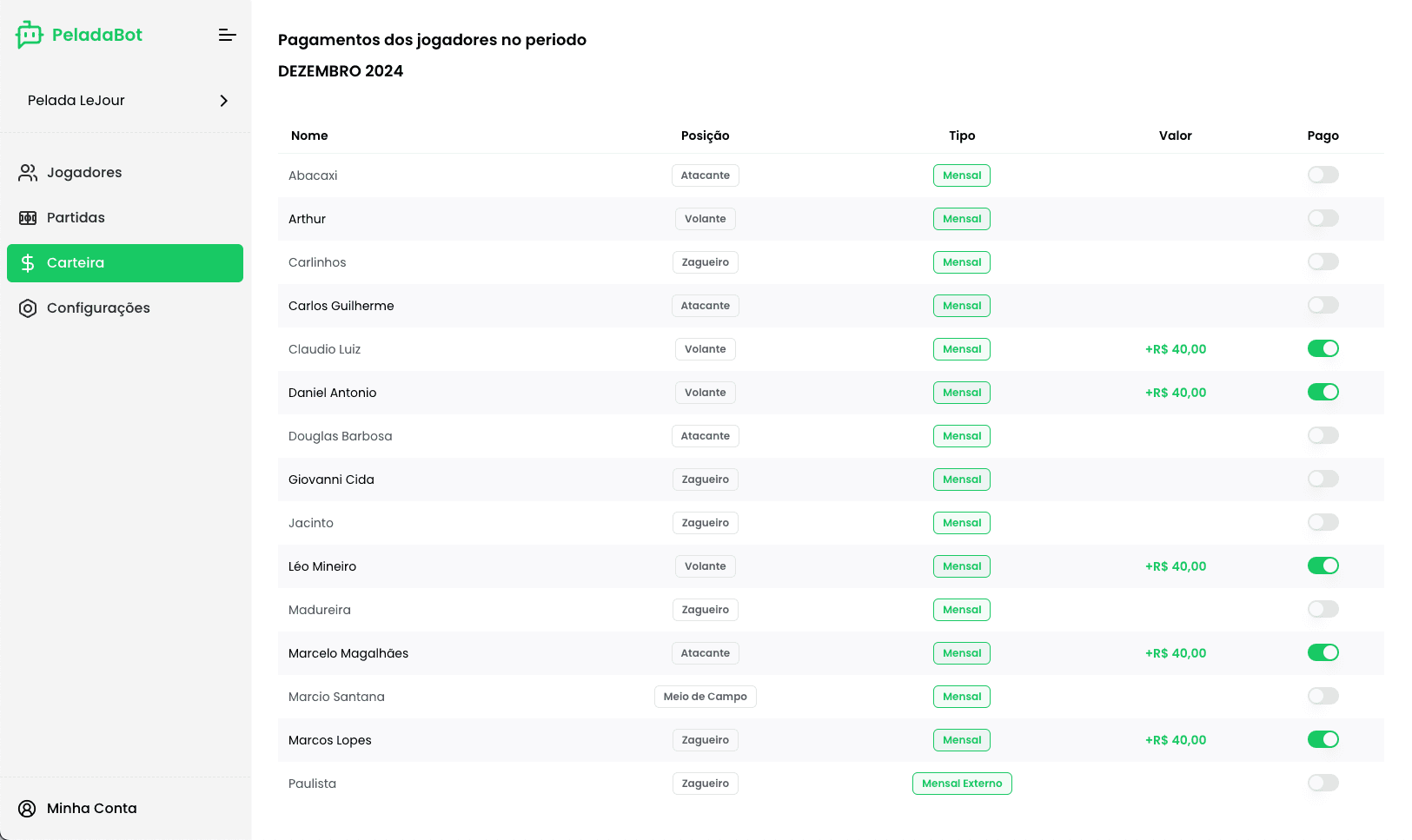Click the Meio de Campo position badge
The width and height of the screenshot is (1412, 840).
coord(705,697)
